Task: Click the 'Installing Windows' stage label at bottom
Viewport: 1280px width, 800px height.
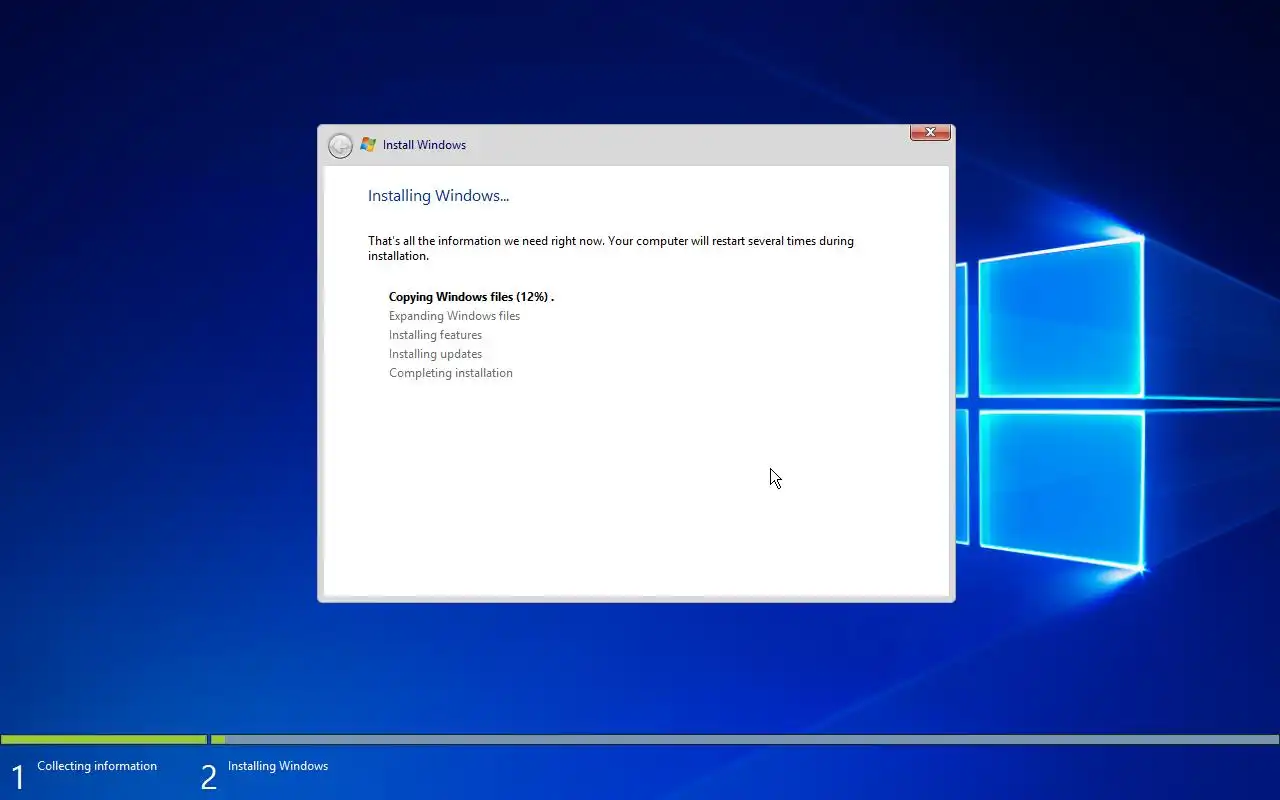Action: (278, 766)
